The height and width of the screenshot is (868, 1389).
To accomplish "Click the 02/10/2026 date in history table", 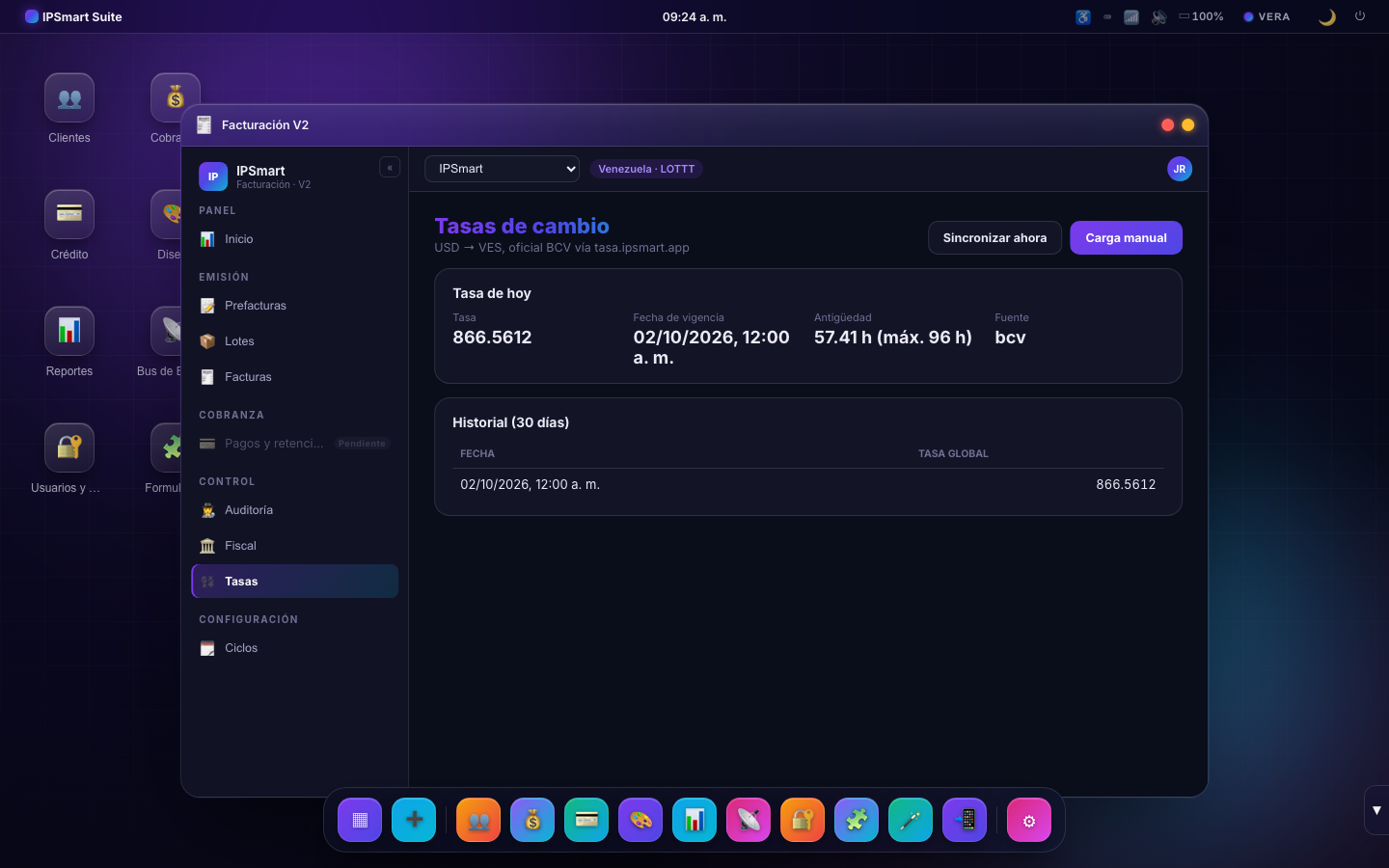I will tap(530, 484).
